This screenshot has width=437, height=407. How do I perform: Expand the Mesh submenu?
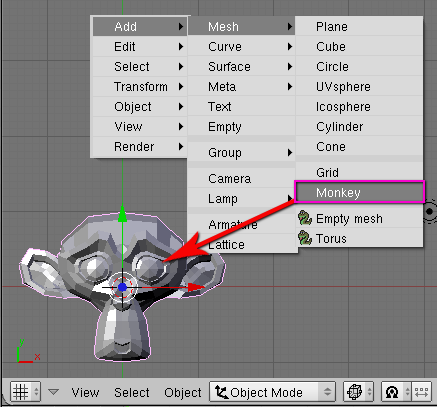pos(241,26)
